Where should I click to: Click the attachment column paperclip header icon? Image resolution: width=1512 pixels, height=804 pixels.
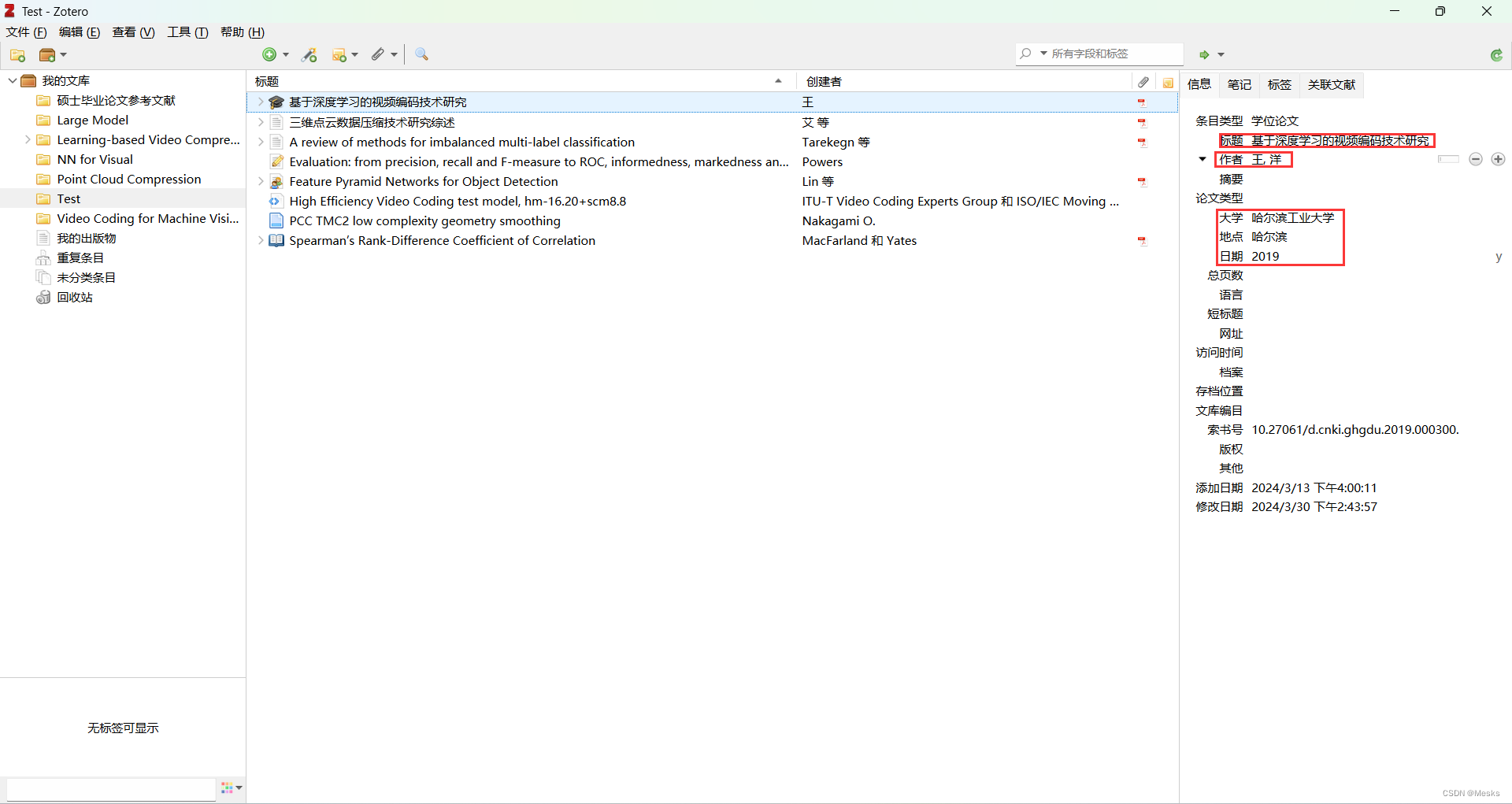[1143, 82]
